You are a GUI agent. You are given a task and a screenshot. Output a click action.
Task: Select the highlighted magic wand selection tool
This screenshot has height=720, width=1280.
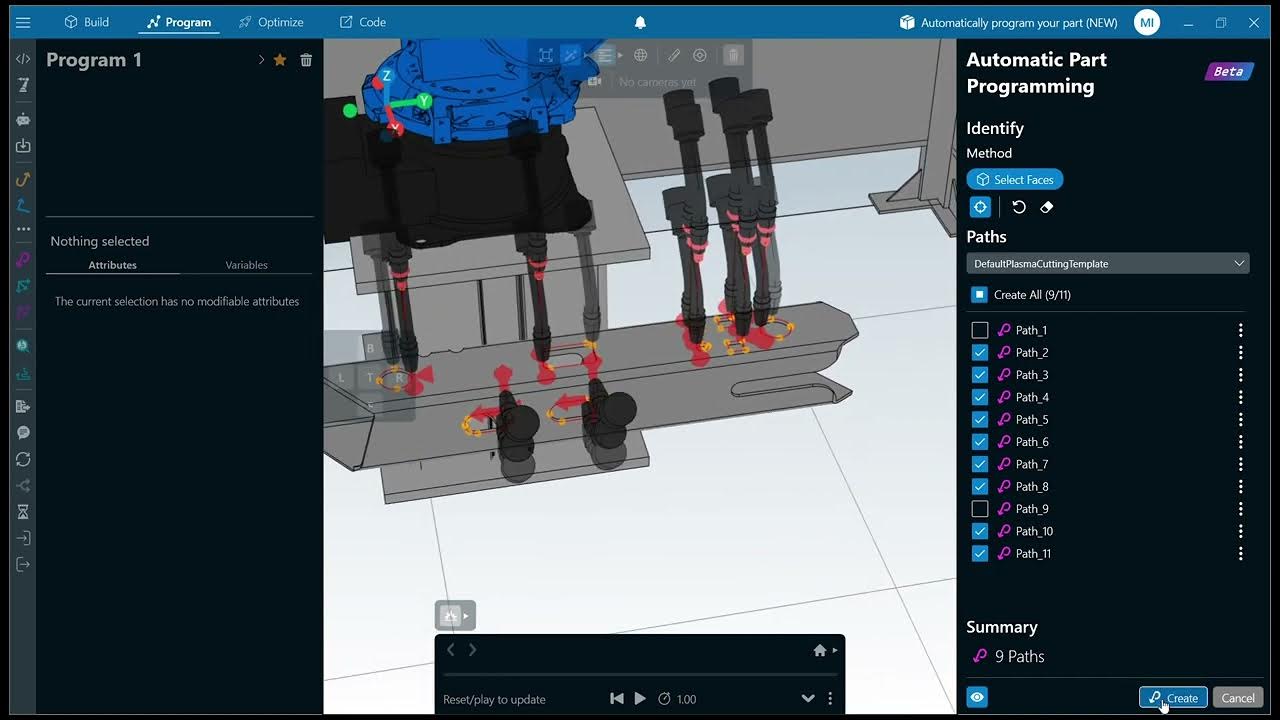(x=571, y=55)
